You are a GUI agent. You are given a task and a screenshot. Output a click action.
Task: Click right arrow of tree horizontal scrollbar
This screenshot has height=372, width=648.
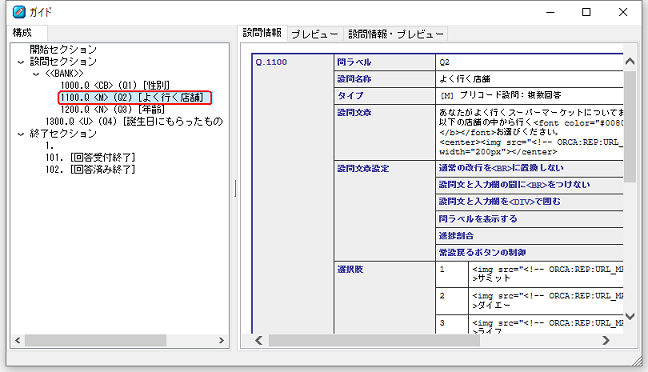click(222, 340)
